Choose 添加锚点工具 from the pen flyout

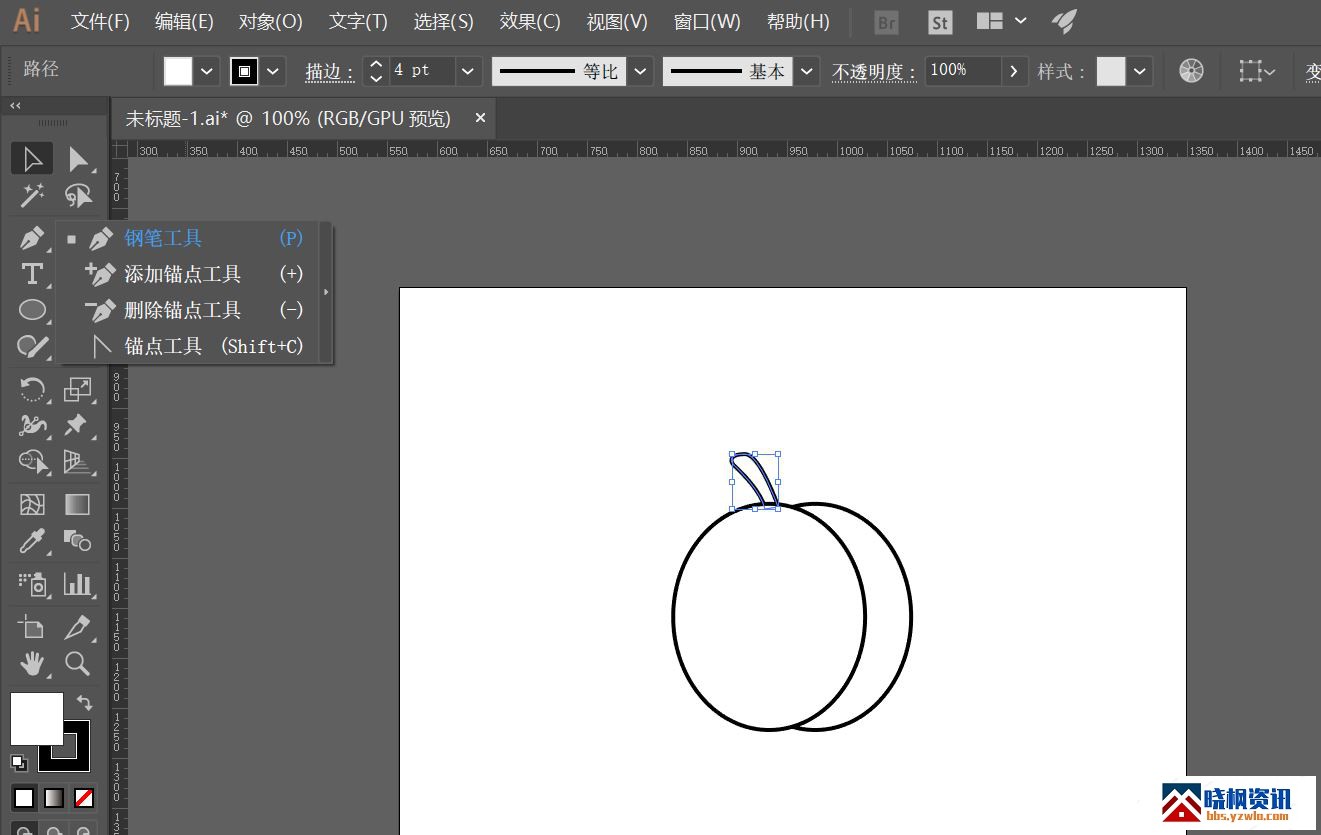(182, 274)
